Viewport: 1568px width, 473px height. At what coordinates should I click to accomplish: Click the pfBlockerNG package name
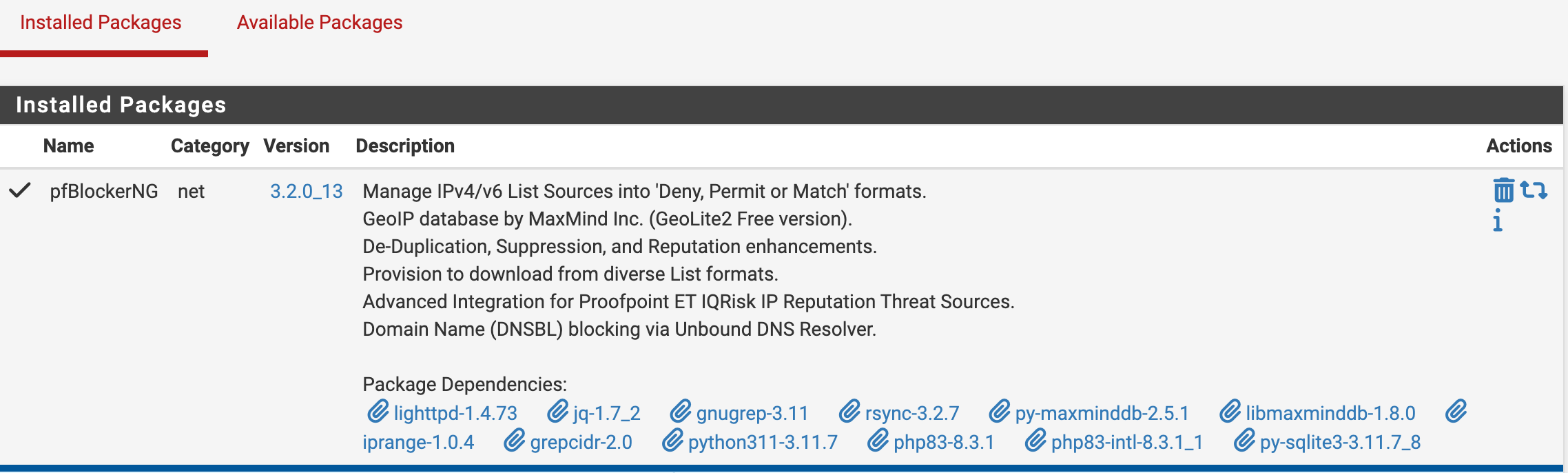(104, 192)
